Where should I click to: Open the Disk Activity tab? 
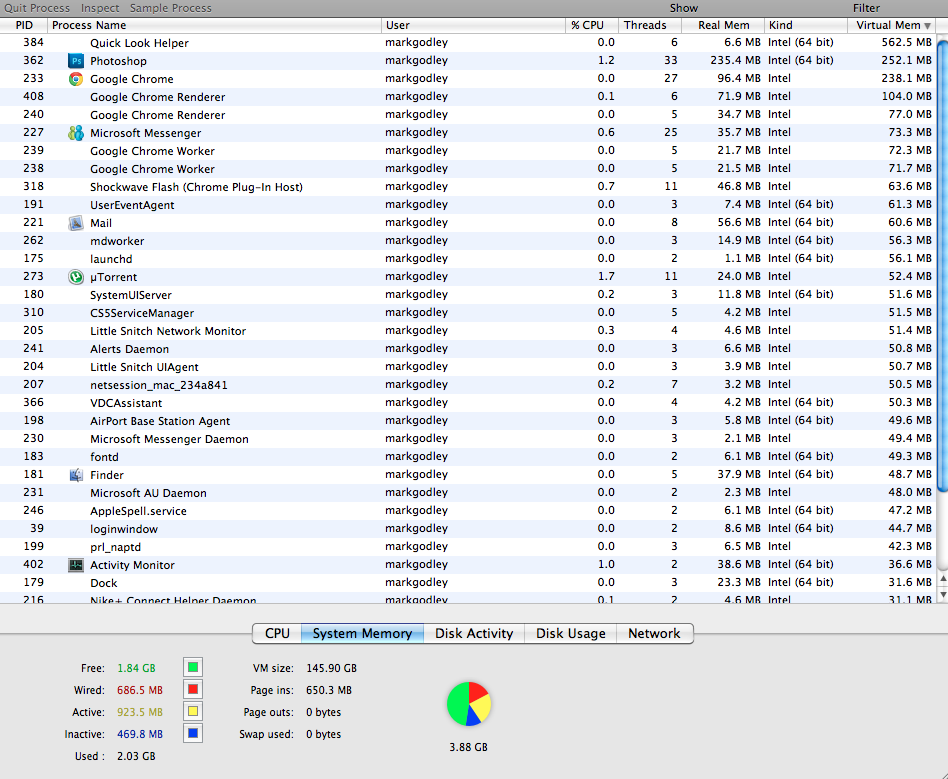(474, 633)
